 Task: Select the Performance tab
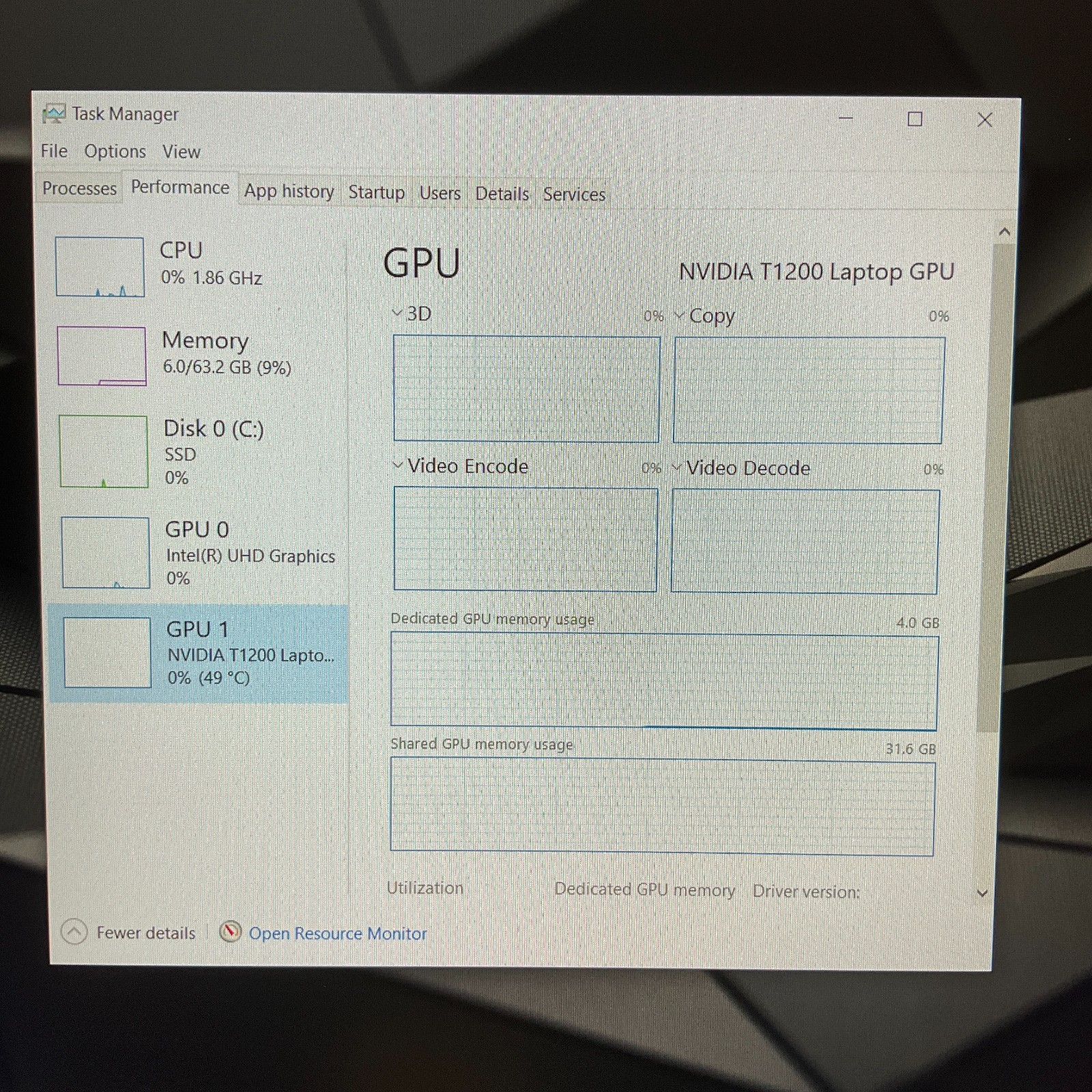(180, 187)
